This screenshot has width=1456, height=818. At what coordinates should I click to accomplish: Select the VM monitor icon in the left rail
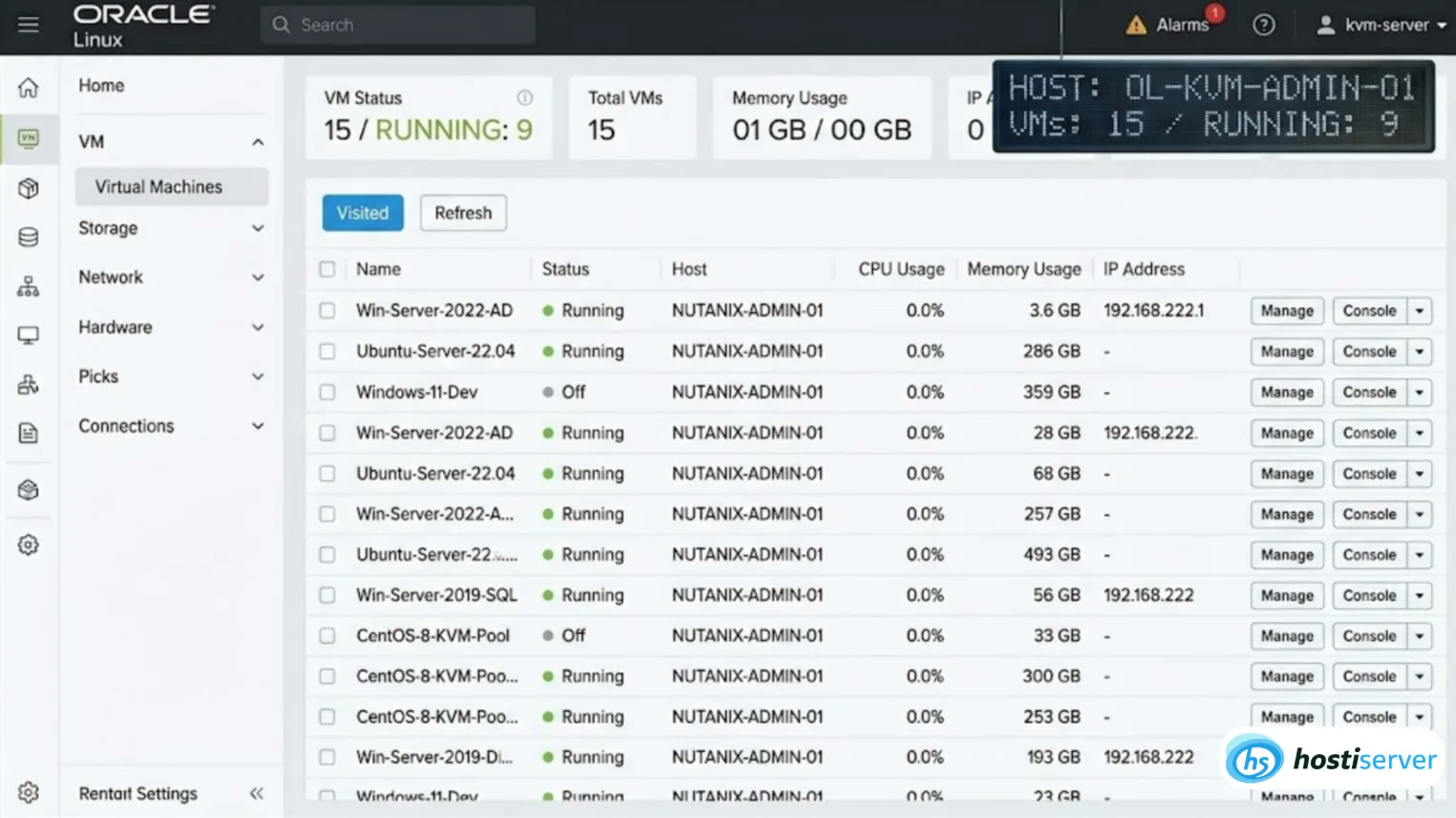[x=29, y=139]
